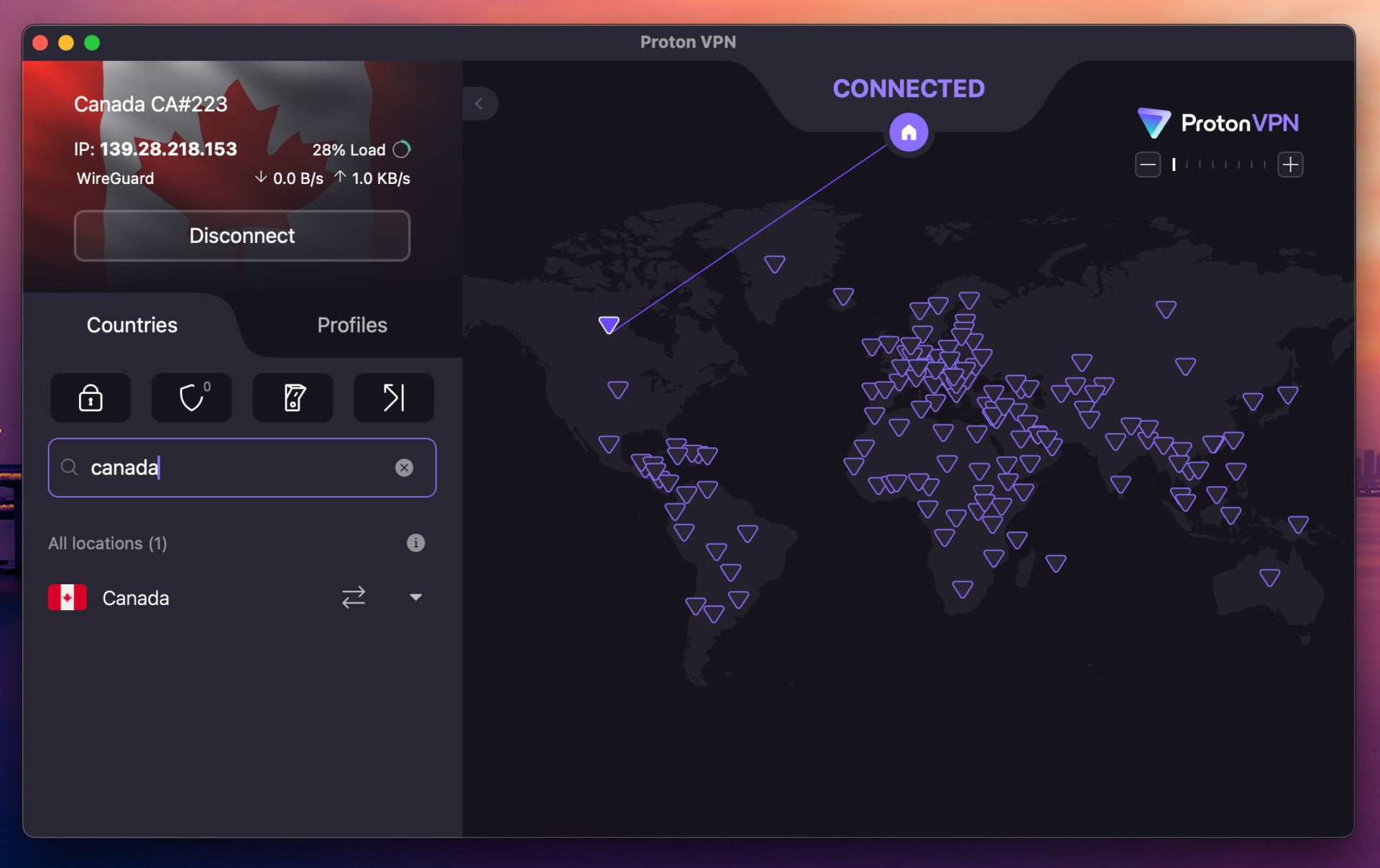This screenshot has height=868, width=1380.
Task: Toggle Secure Core lock icon
Action: point(91,397)
